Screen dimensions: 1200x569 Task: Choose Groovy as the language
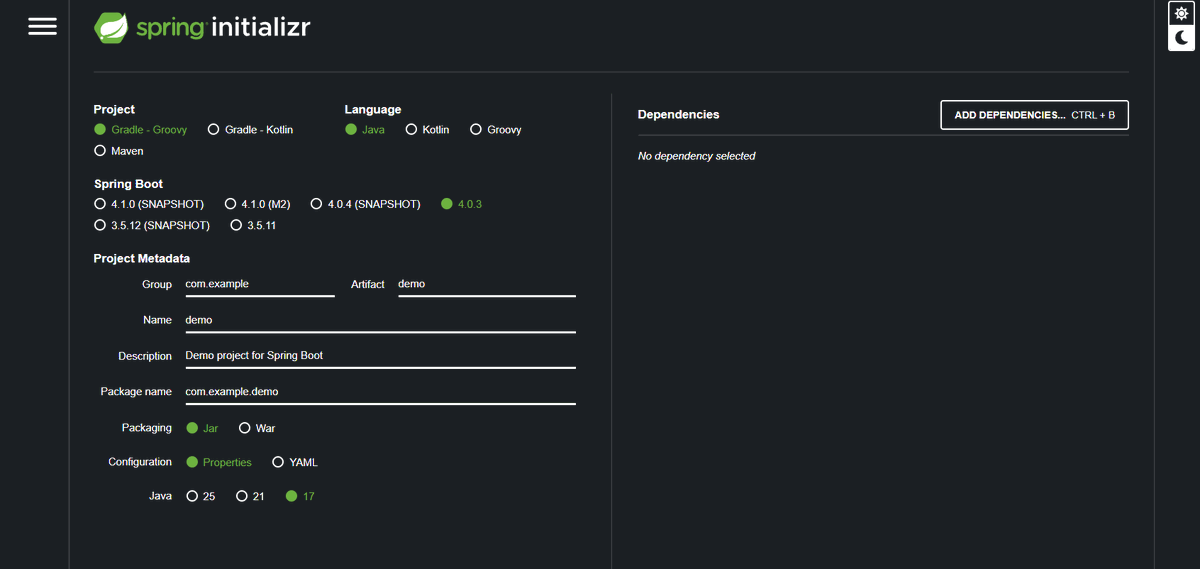pos(496,130)
